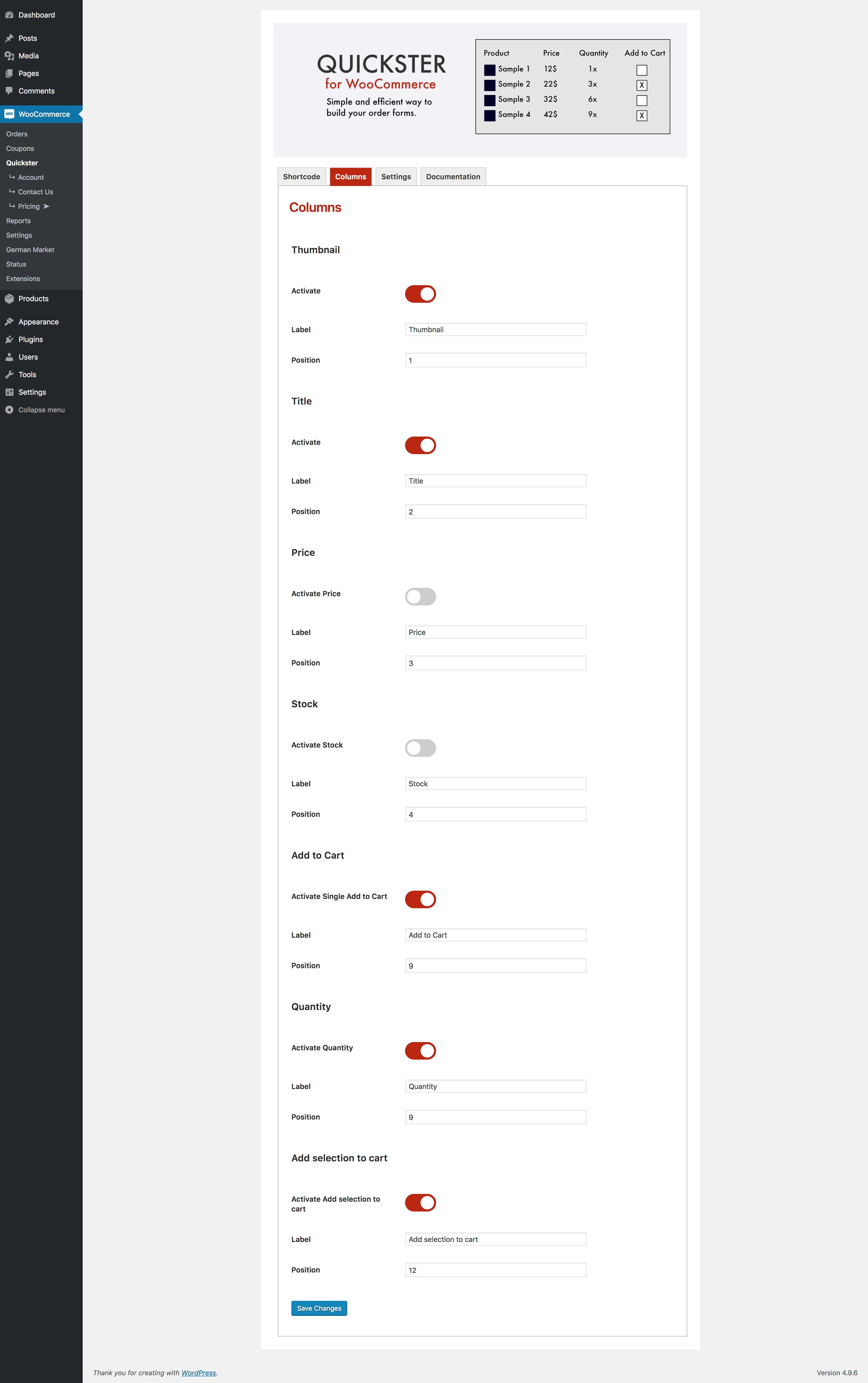Click the arrow icon next to Pricing
Viewport: 868px width, 1383px height.
click(x=47, y=207)
